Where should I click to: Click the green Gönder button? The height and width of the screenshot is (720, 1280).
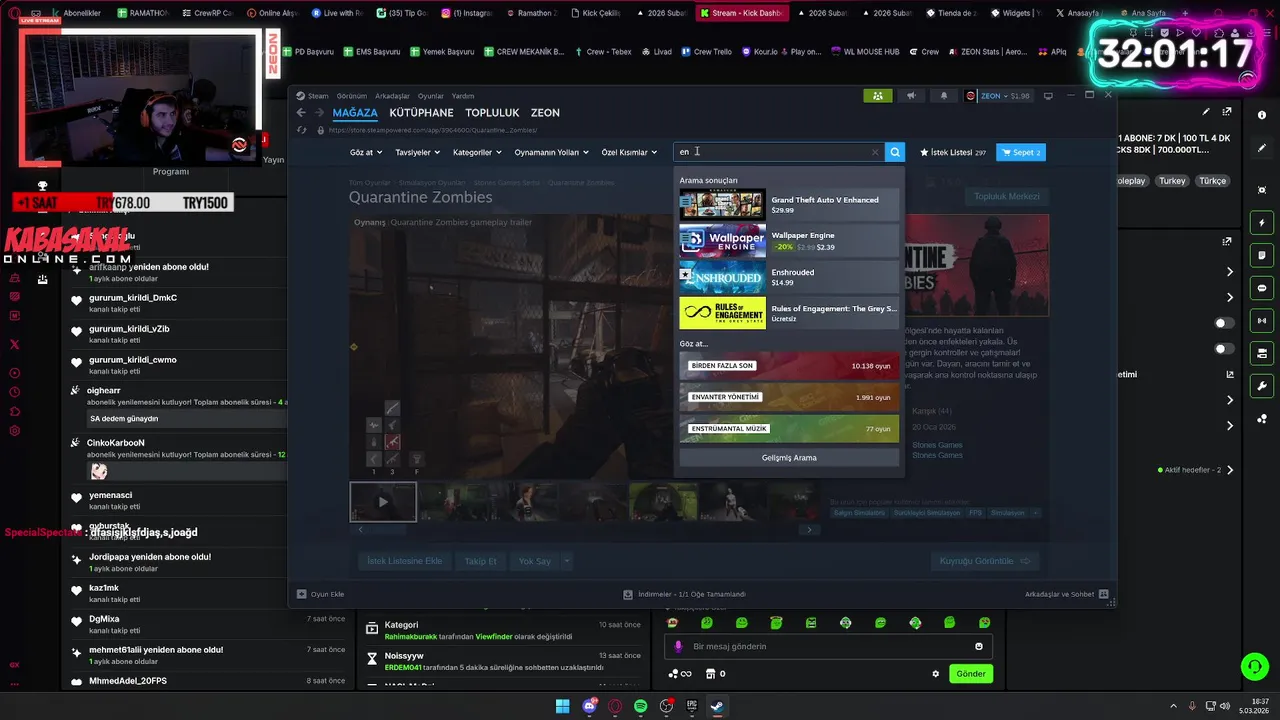pyautogui.click(x=971, y=674)
